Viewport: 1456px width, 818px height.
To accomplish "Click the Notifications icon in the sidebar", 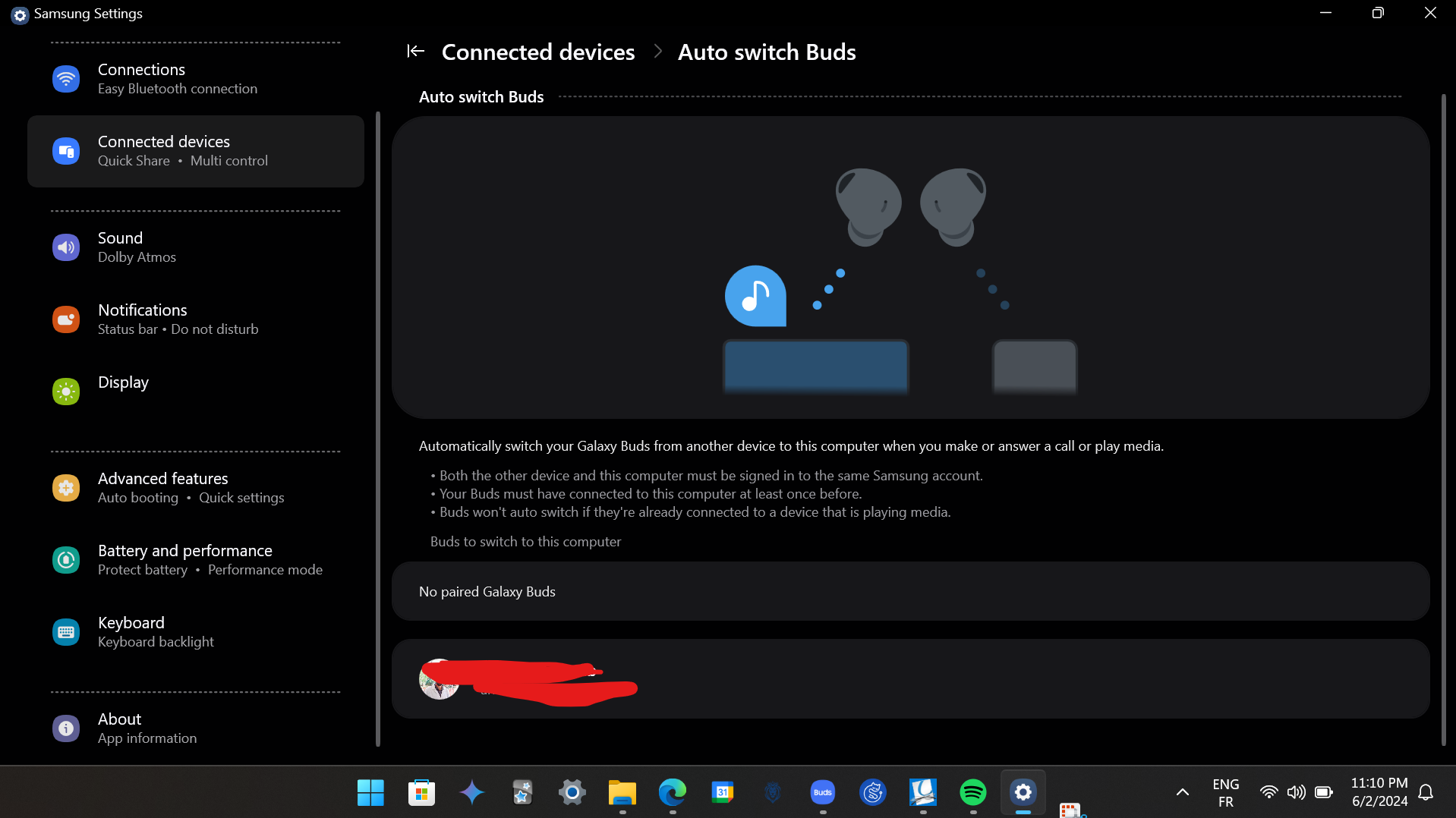I will [66, 319].
